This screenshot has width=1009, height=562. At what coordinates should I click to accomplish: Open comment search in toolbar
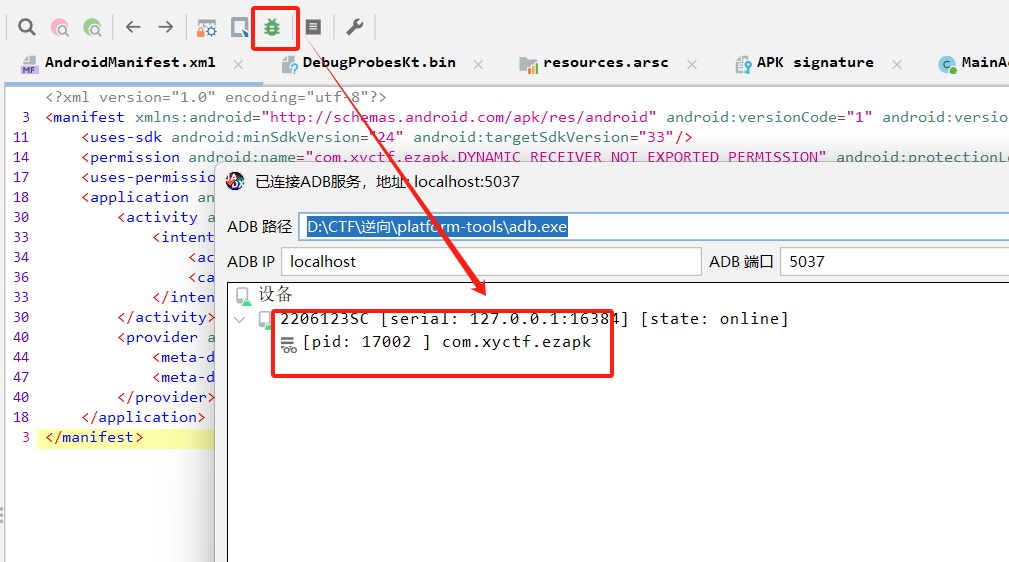click(92, 27)
